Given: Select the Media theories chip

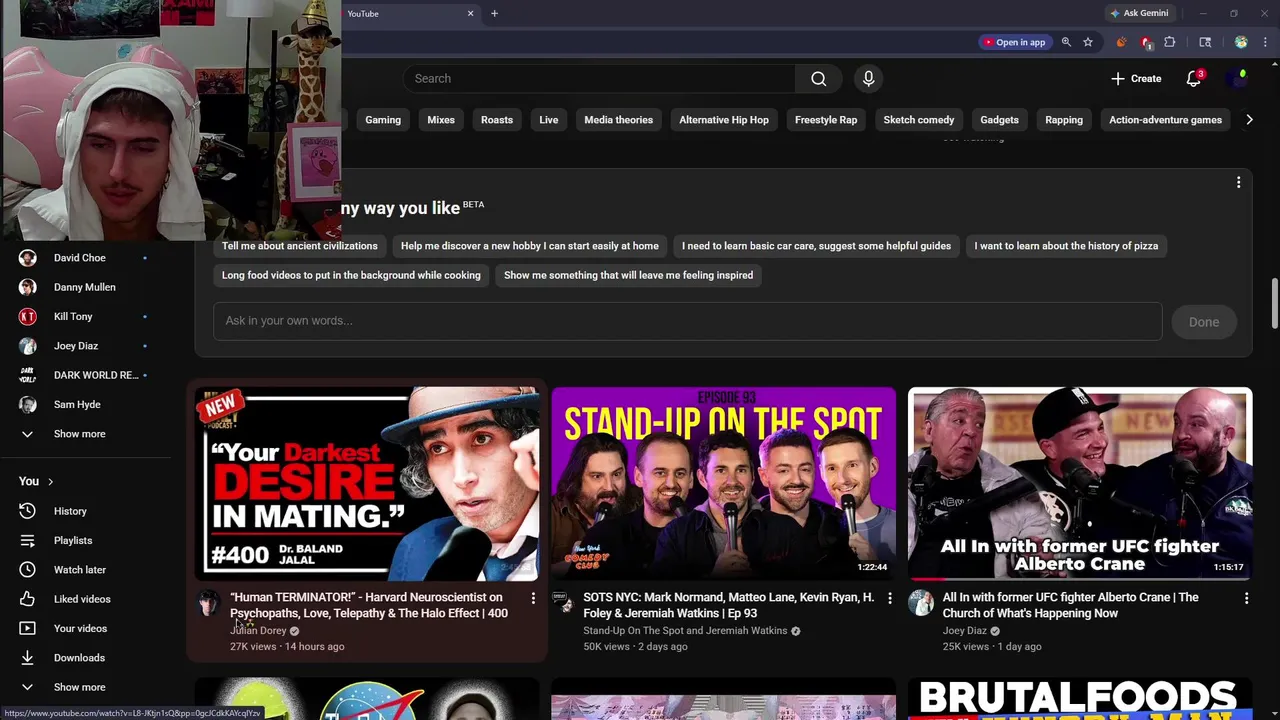Looking at the screenshot, I should [618, 120].
